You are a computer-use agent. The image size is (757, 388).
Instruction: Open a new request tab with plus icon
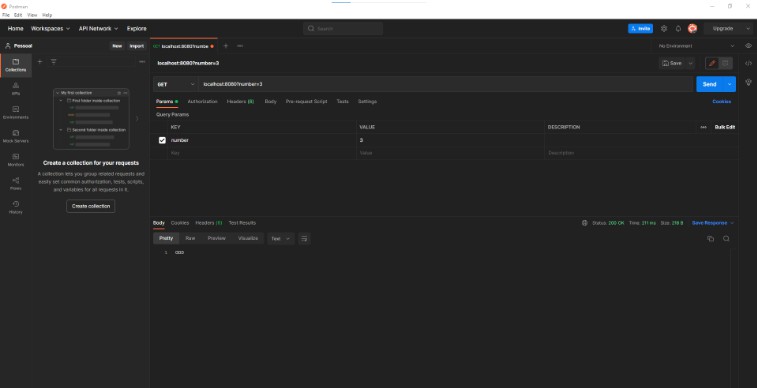coord(225,46)
